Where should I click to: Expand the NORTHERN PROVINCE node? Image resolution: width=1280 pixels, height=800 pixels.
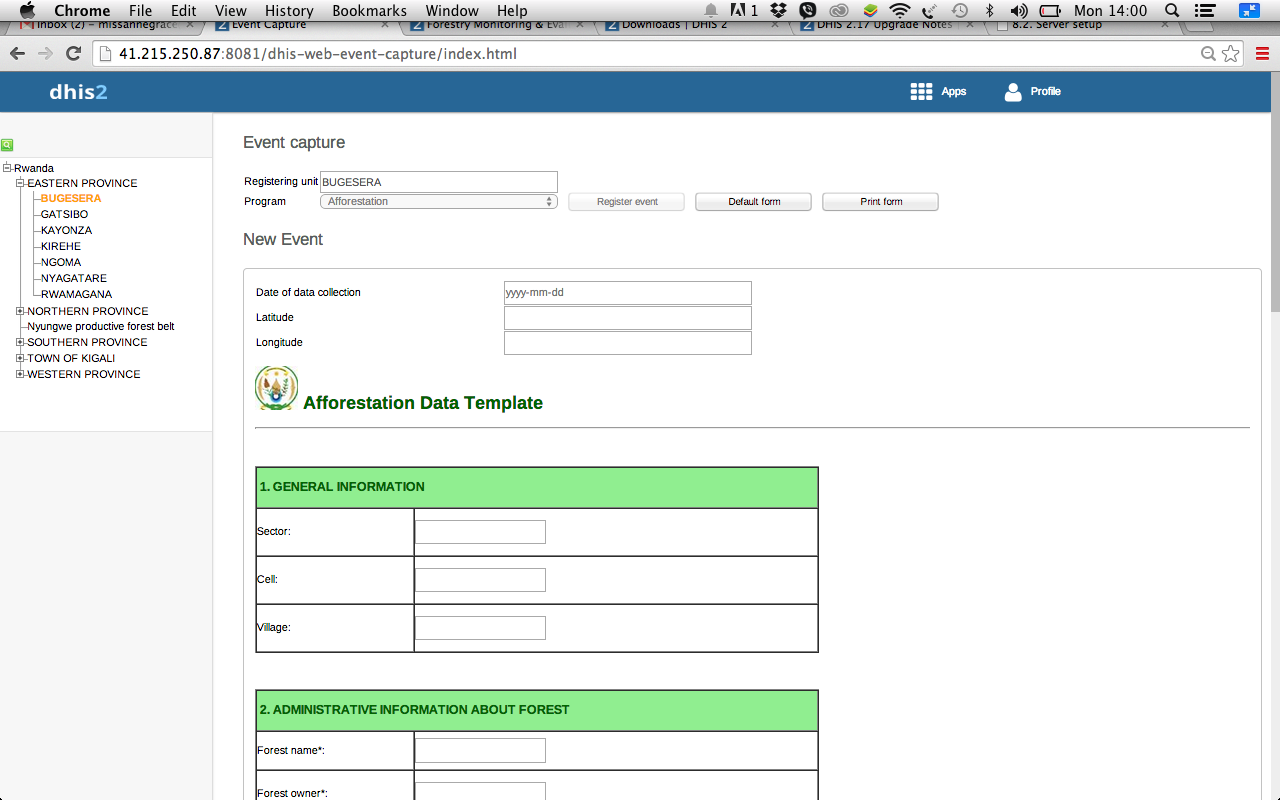click(20, 311)
